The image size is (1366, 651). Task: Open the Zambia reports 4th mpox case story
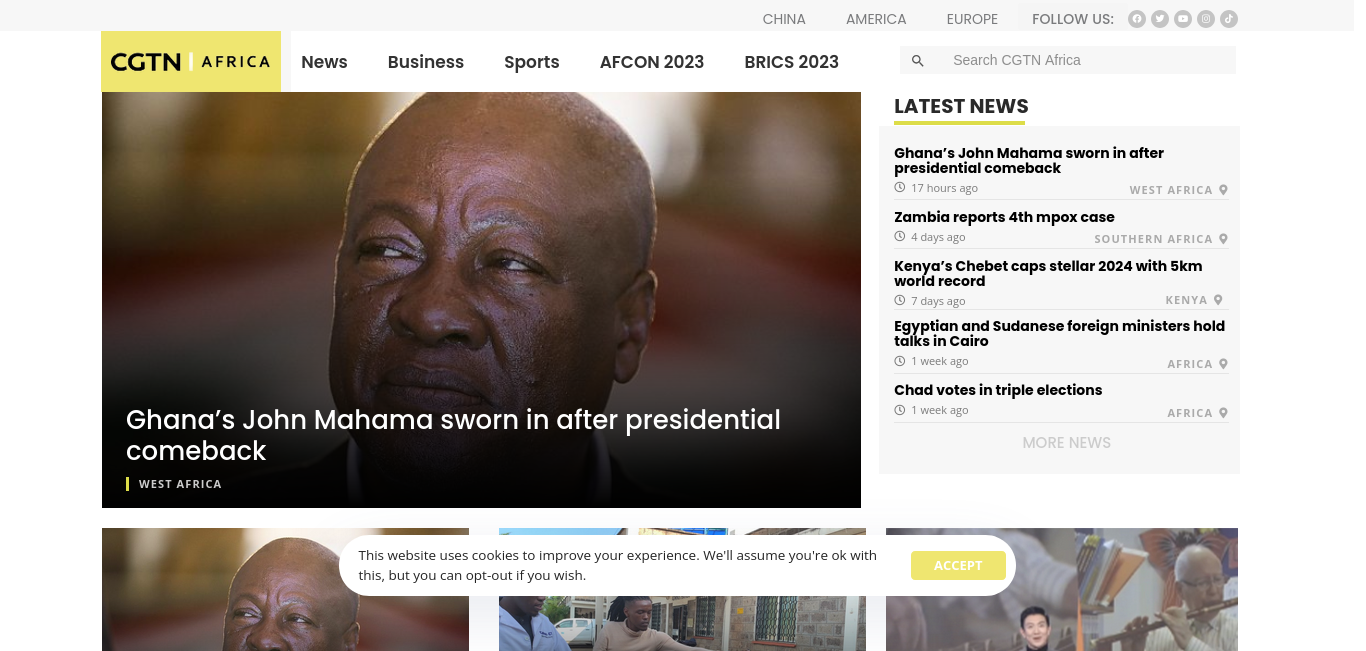click(x=1004, y=217)
